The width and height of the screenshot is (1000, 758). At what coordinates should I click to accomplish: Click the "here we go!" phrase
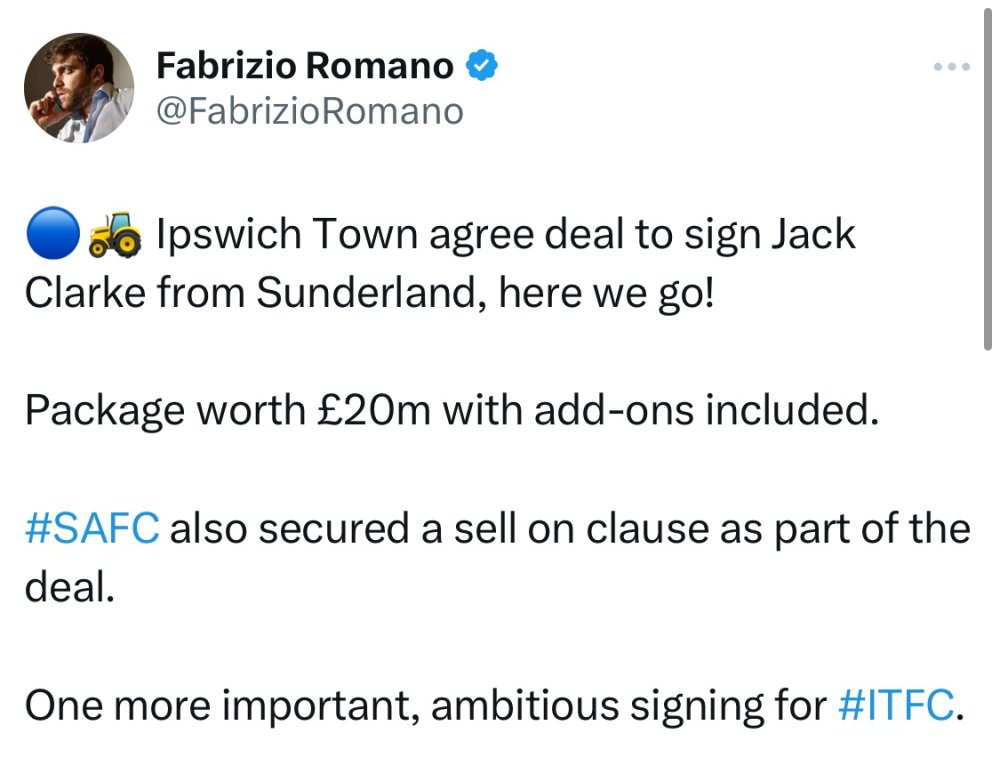point(611,293)
